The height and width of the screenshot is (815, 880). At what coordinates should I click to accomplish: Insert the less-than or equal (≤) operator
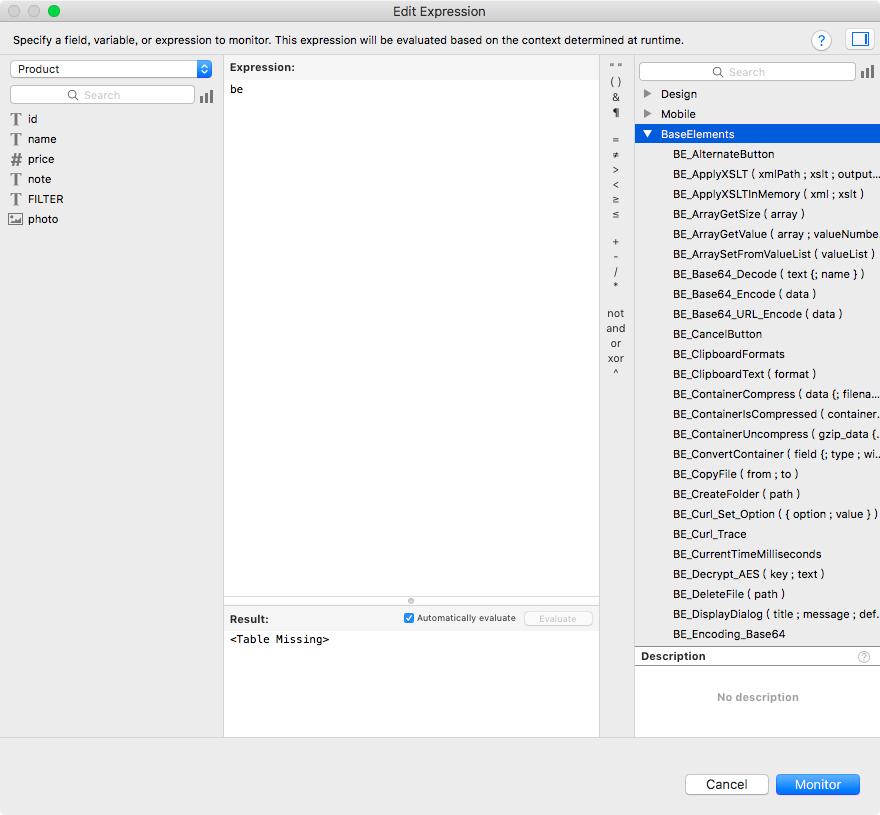pyautogui.click(x=616, y=214)
